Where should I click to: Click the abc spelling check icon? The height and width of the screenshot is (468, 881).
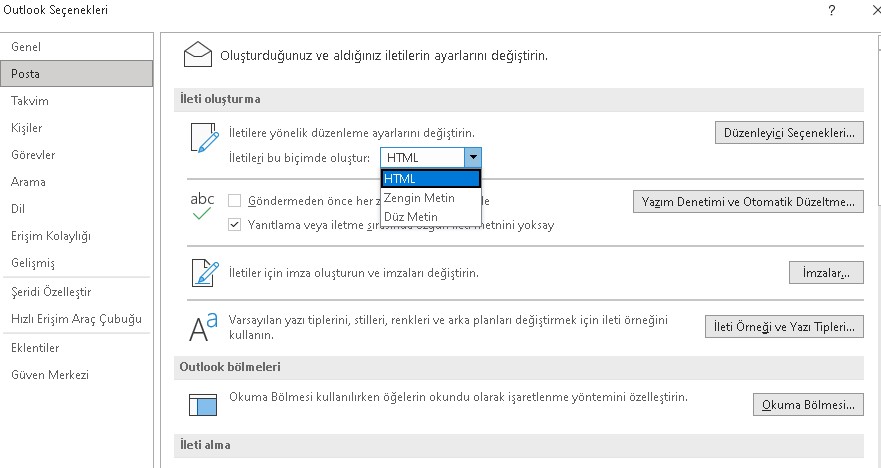point(202,206)
